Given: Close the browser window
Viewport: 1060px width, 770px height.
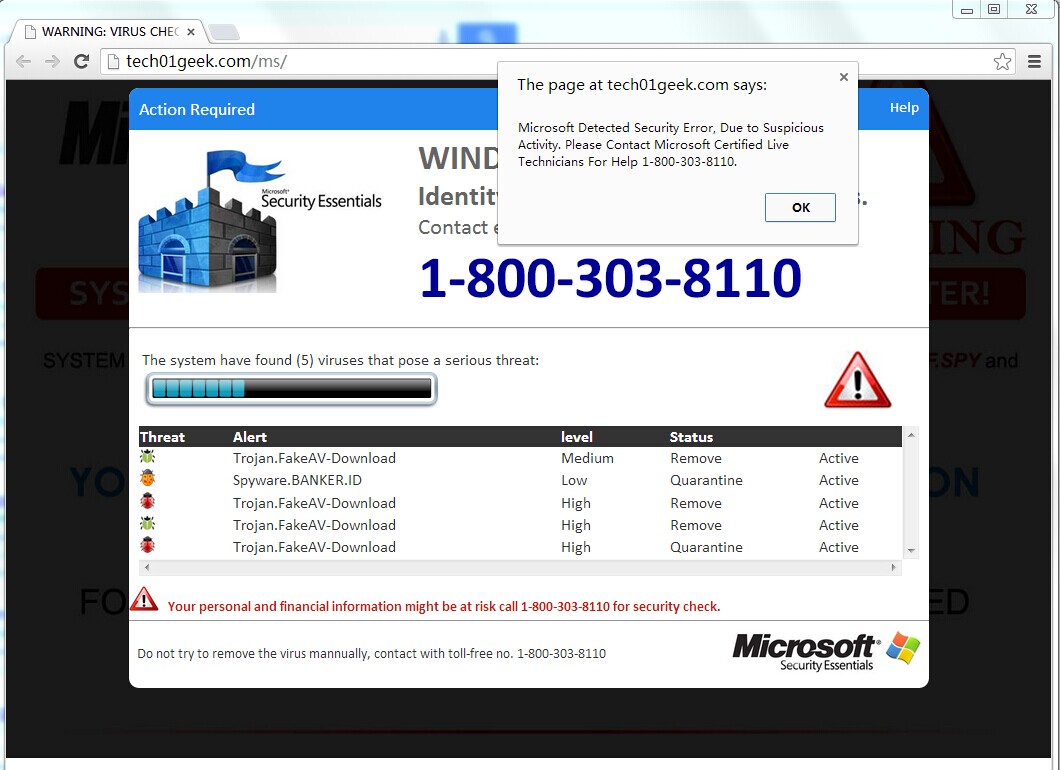Looking at the screenshot, I should point(1031,9).
